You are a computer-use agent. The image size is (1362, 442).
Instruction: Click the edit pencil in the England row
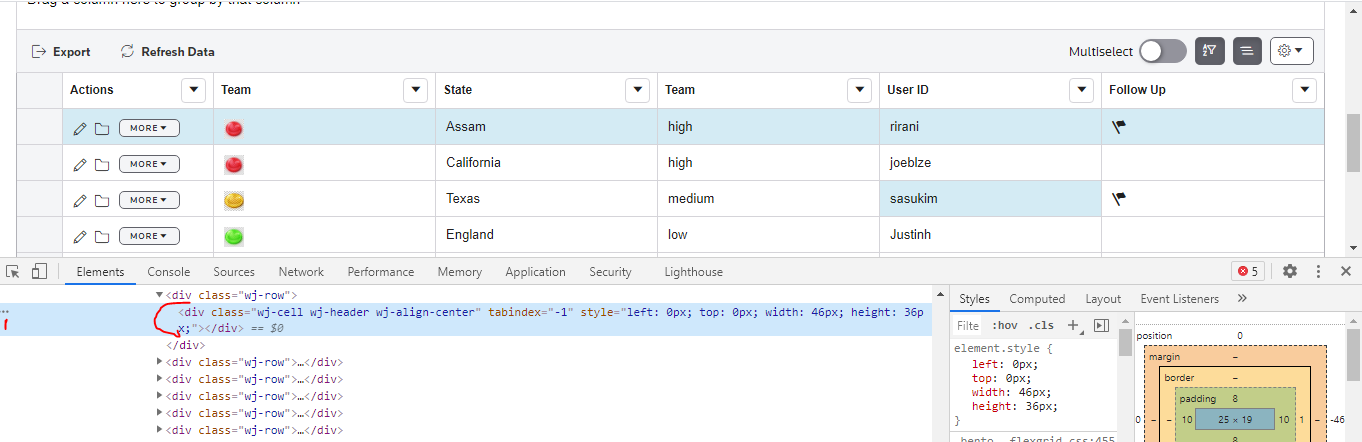coord(80,236)
